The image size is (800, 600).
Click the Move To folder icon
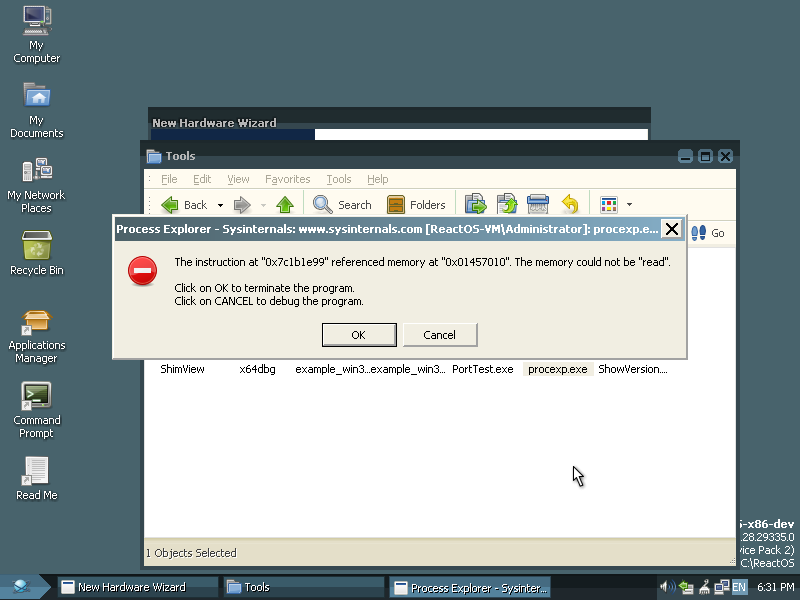click(x=476, y=204)
